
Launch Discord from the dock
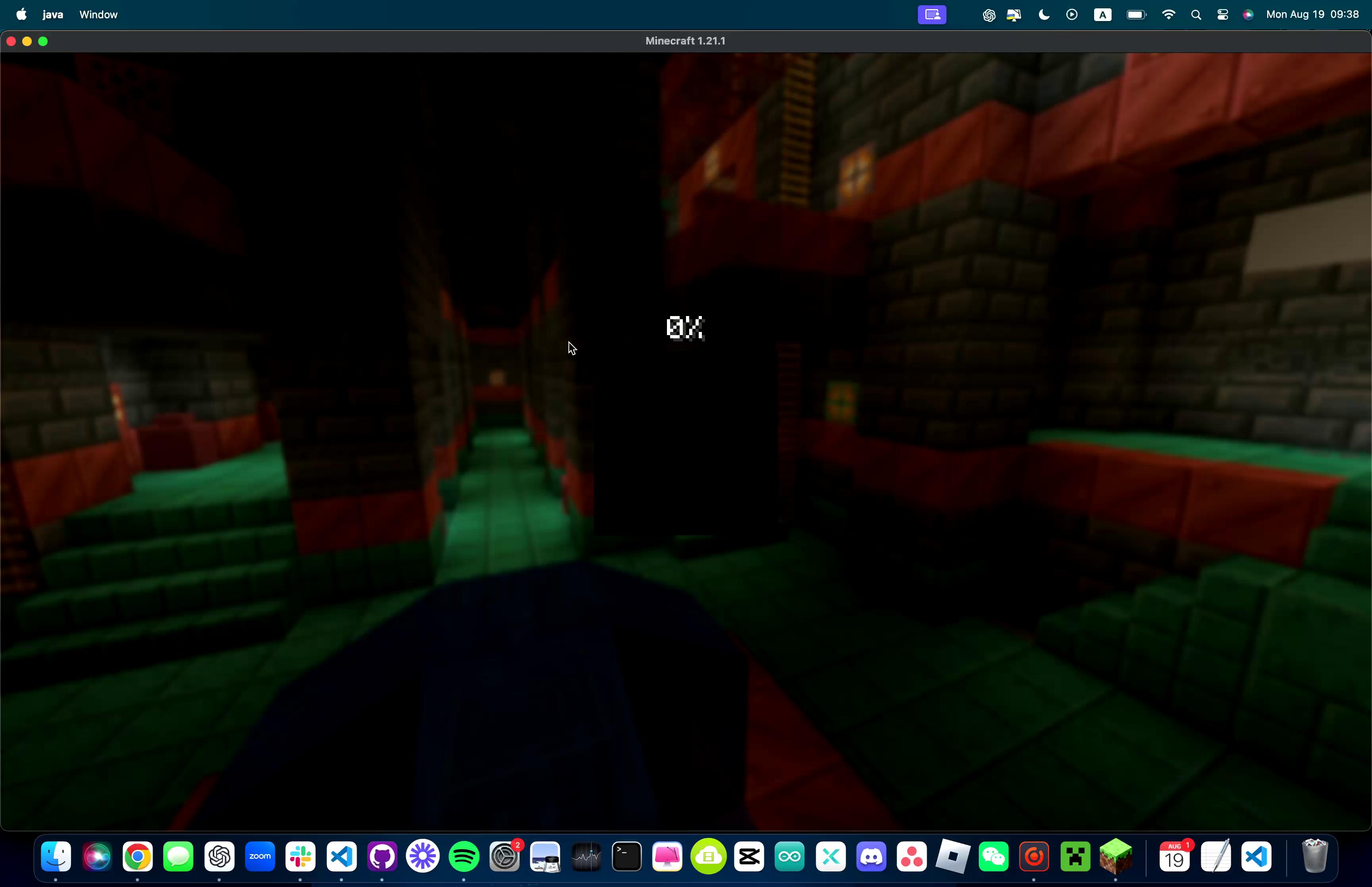[871, 856]
